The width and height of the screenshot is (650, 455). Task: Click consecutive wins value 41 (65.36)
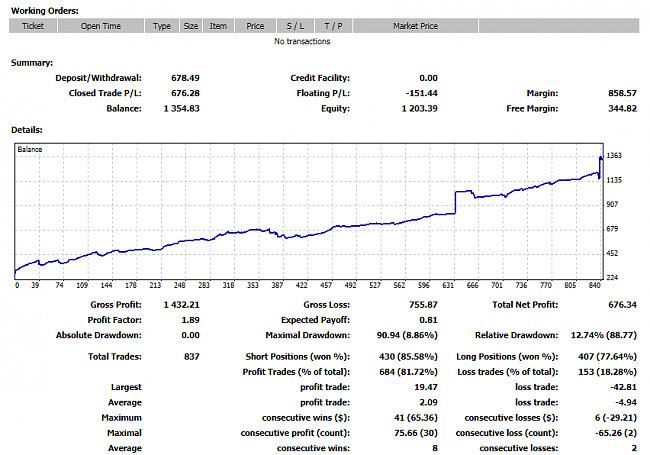pyautogui.click(x=416, y=418)
